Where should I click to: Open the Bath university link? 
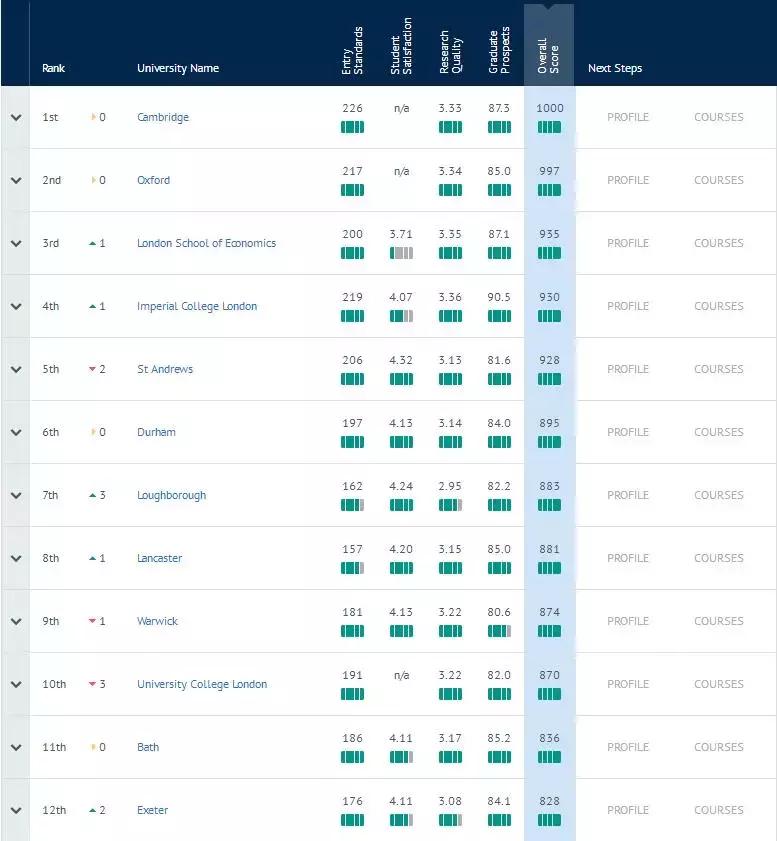click(x=148, y=747)
